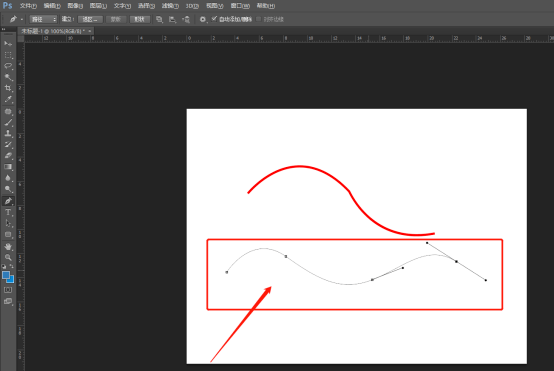The image size is (554, 371).
Task: Open the 窗口 menu
Action: click(x=240, y=6)
